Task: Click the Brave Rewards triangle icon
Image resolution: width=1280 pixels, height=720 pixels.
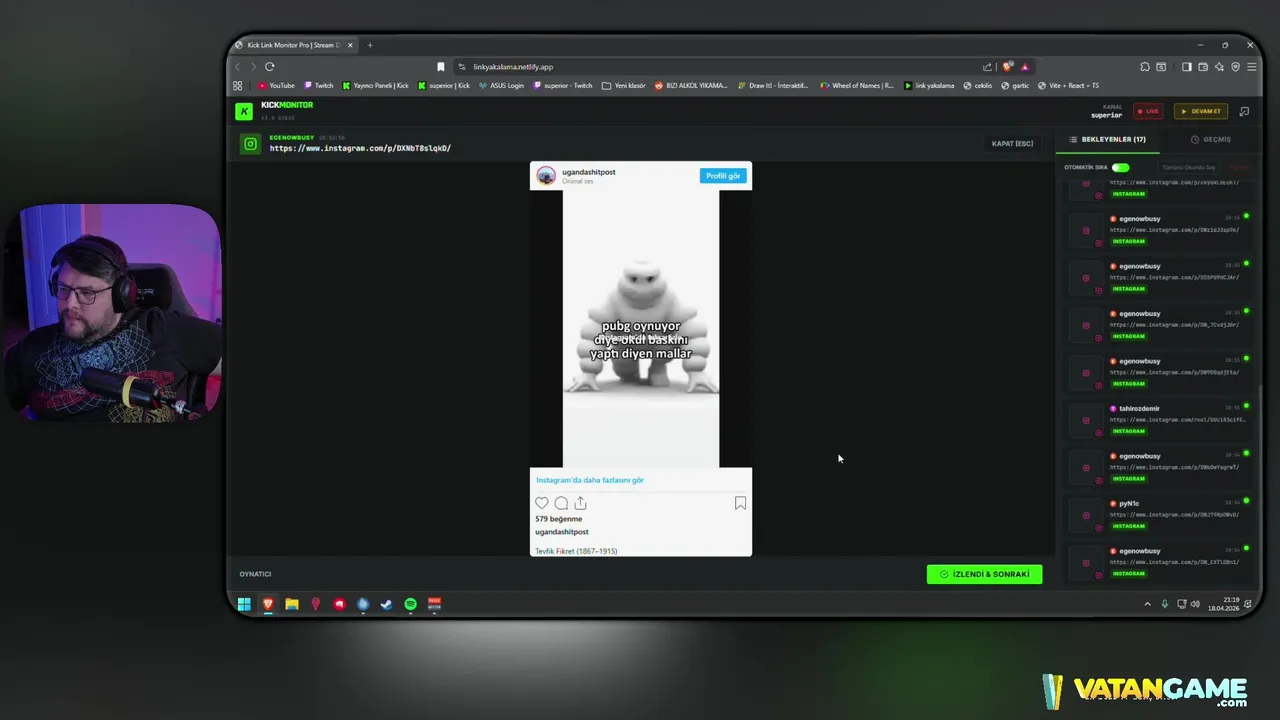Action: 1024,67
